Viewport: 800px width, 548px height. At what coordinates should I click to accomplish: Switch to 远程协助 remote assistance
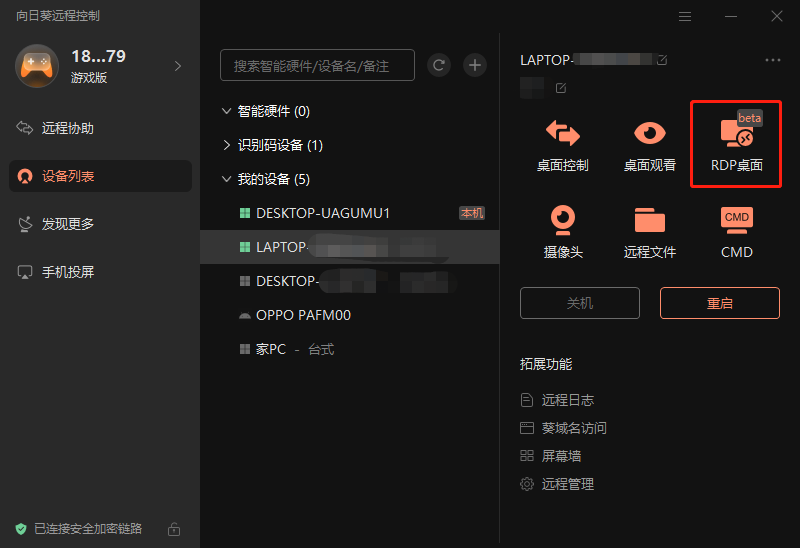(101, 128)
